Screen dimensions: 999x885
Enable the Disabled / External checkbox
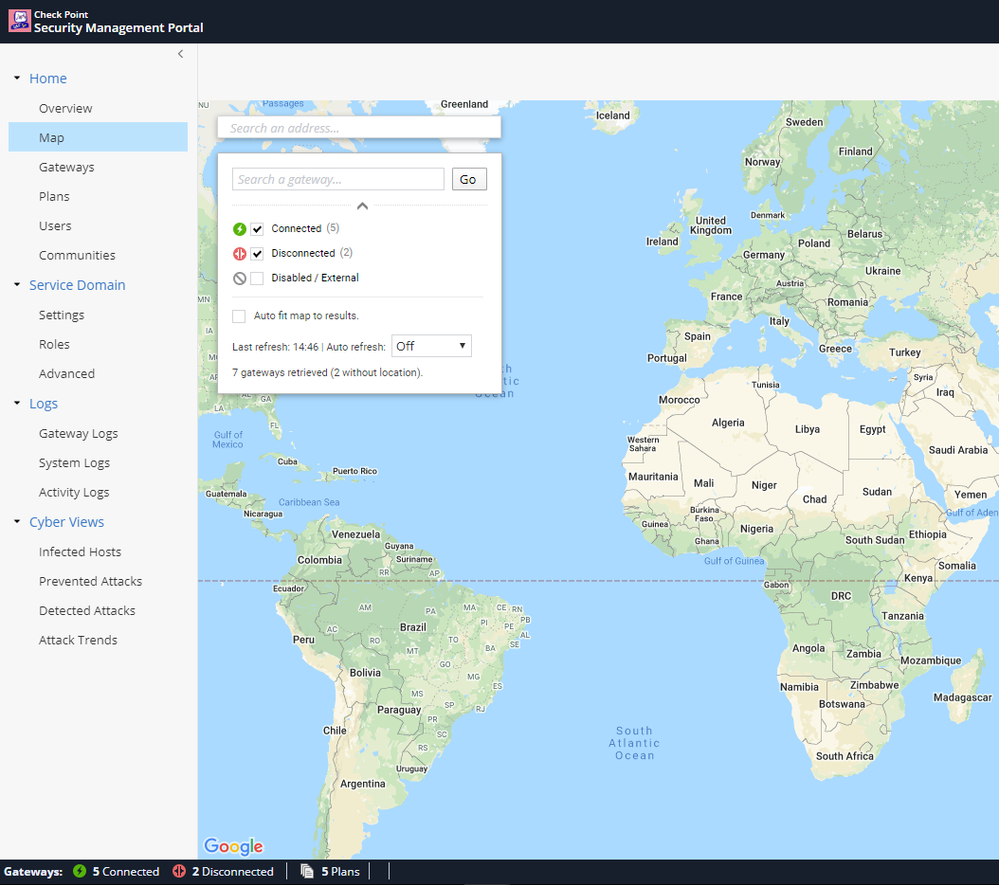point(257,278)
